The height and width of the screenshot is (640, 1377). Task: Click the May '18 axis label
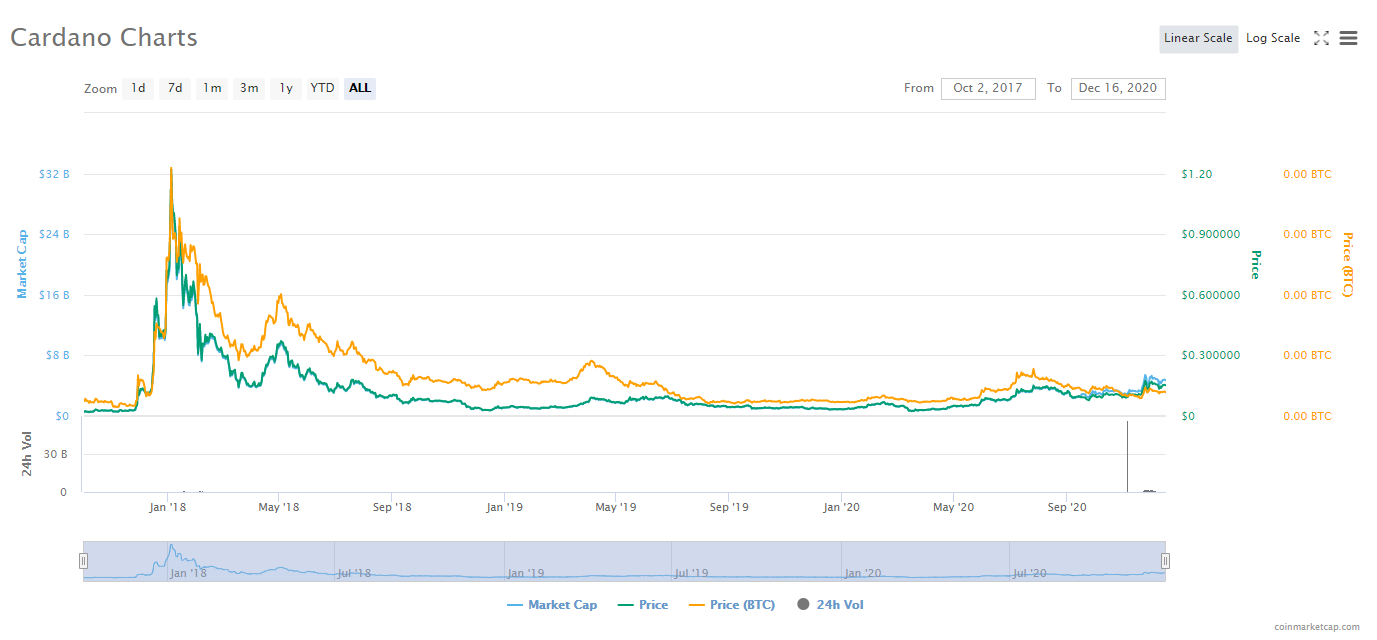[x=279, y=508]
